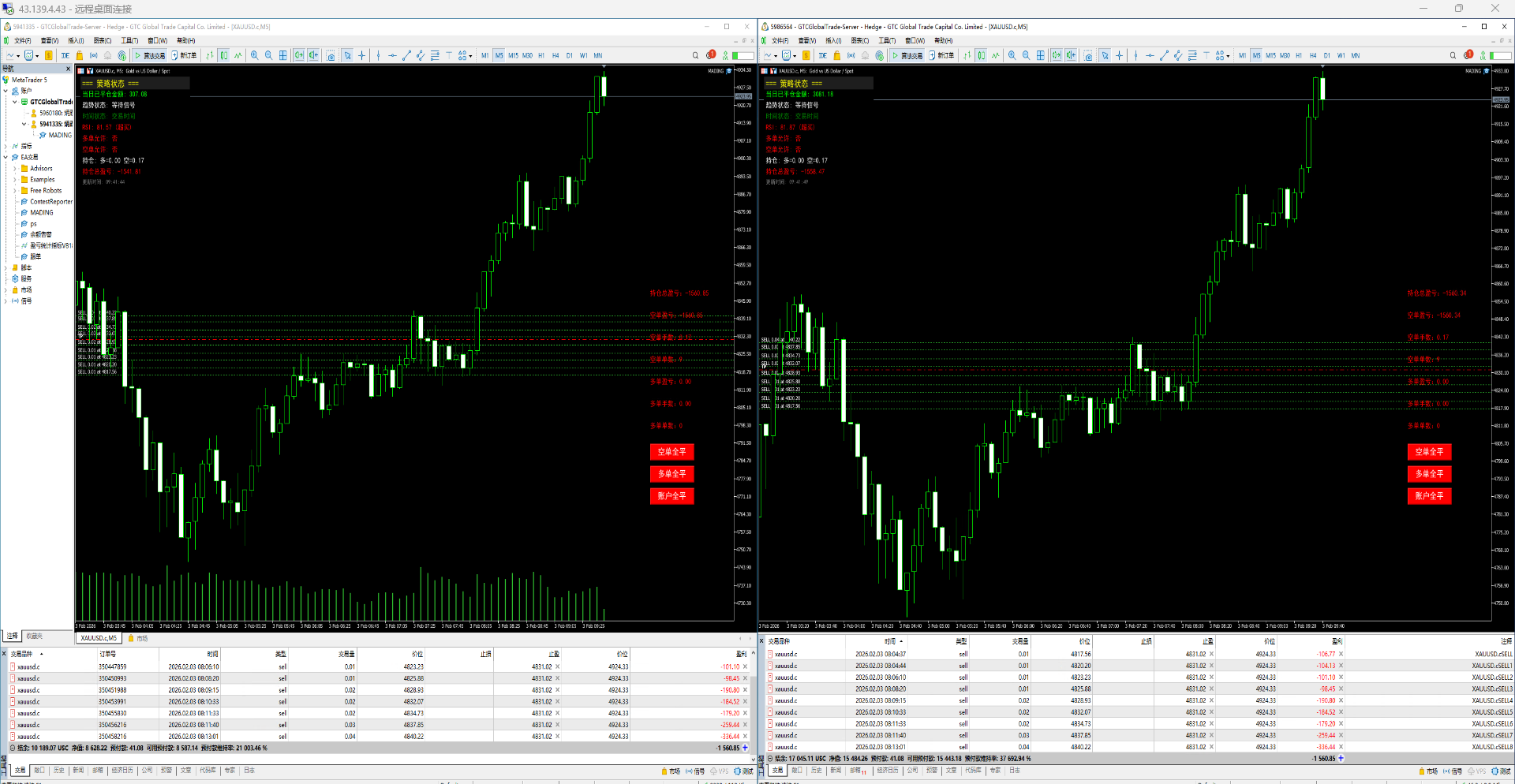
Task: Close the 导航 navigator panel
Action: coord(68,69)
